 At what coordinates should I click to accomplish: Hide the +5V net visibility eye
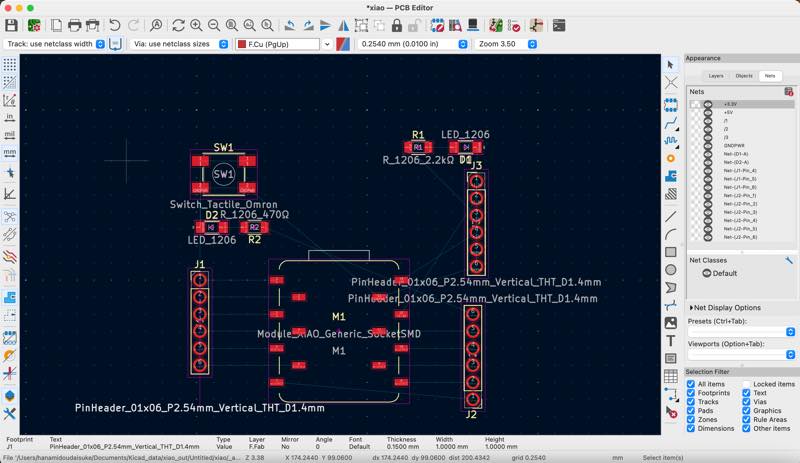[x=708, y=112]
